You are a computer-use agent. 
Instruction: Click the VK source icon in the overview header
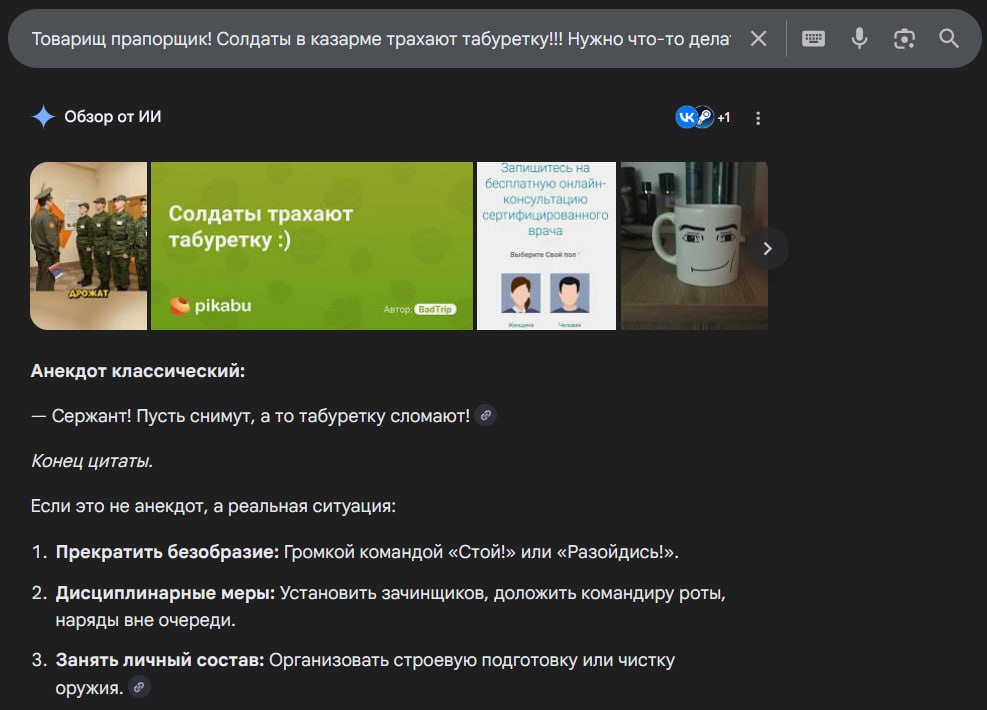pos(686,117)
